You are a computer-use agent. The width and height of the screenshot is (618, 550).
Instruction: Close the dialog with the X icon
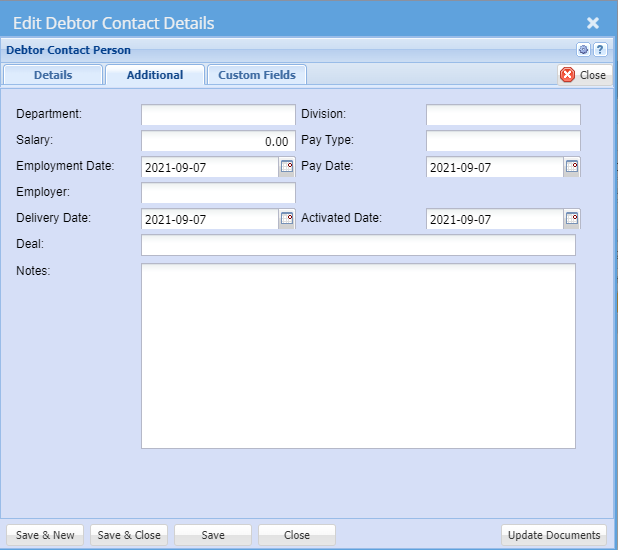tap(593, 23)
